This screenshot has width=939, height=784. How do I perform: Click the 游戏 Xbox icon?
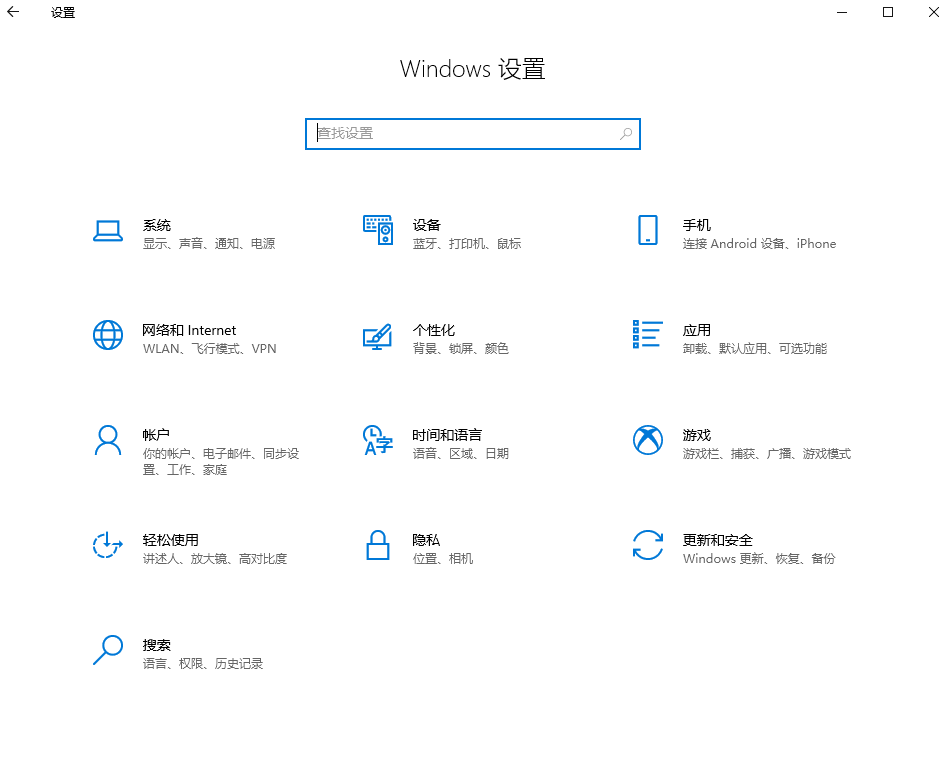click(648, 440)
